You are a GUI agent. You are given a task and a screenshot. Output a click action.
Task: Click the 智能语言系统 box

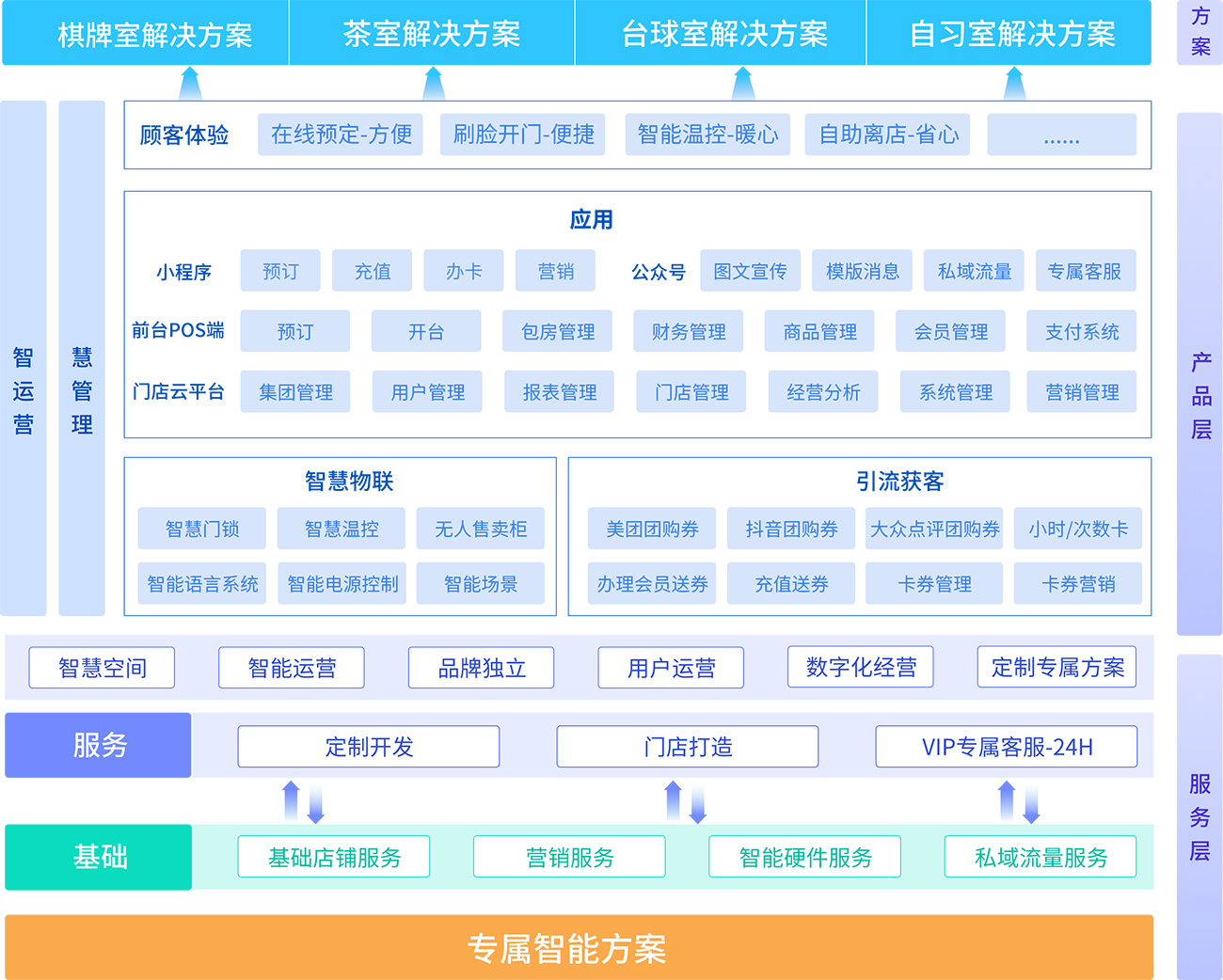(202, 583)
